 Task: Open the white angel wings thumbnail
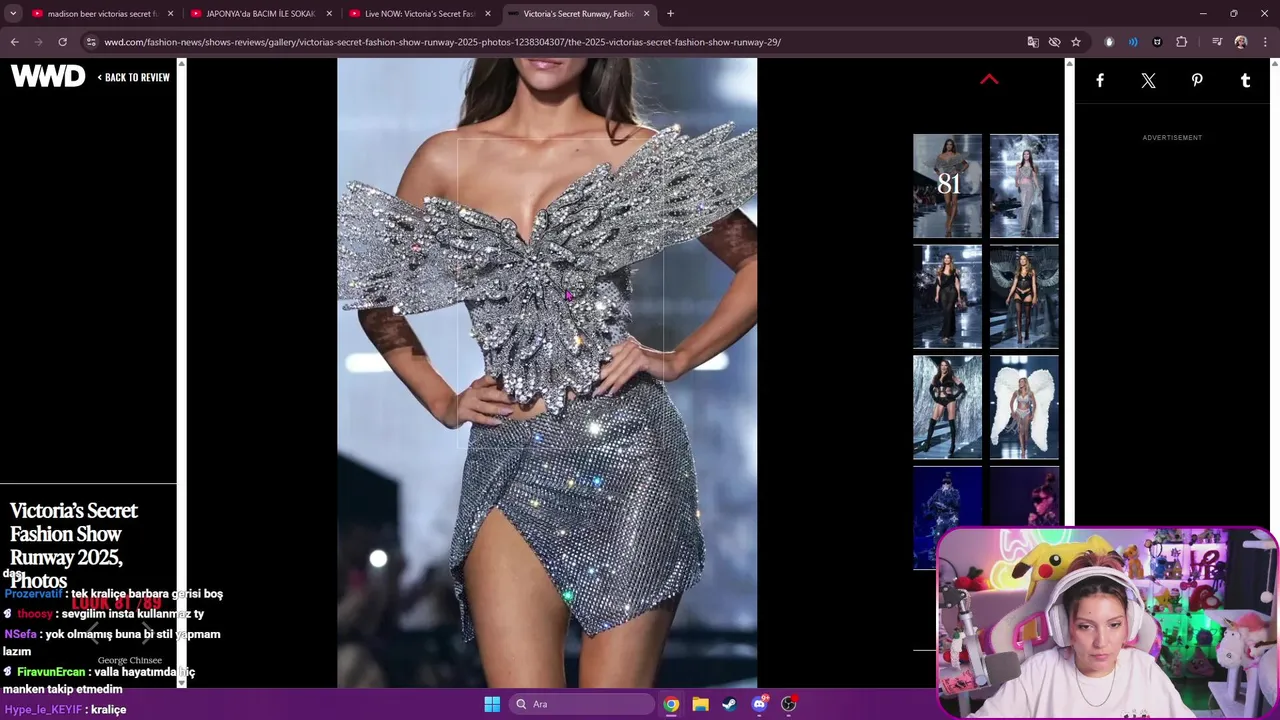coord(1024,407)
